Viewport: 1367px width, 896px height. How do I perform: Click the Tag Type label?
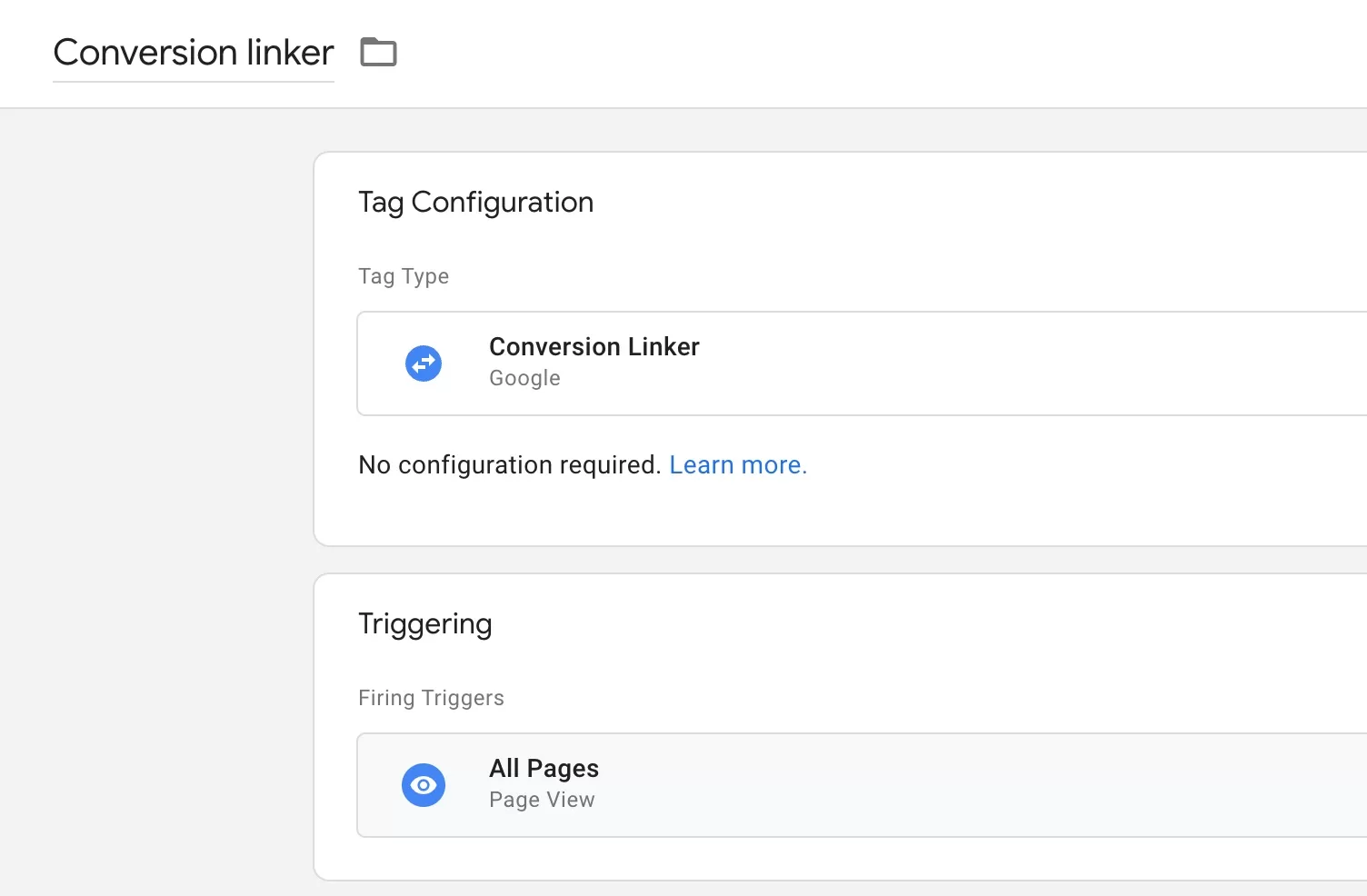(x=404, y=276)
